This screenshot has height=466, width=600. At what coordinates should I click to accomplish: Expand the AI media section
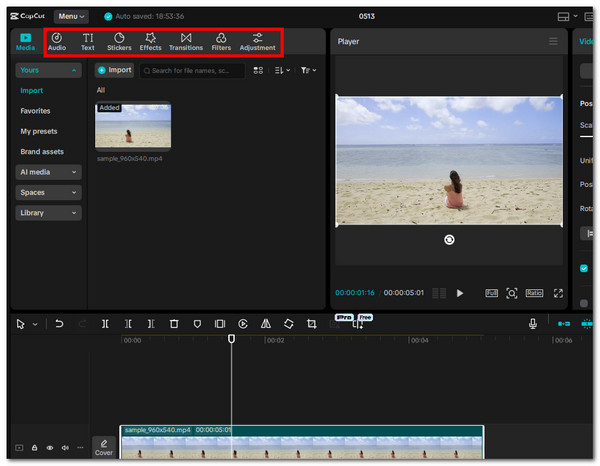coord(48,172)
